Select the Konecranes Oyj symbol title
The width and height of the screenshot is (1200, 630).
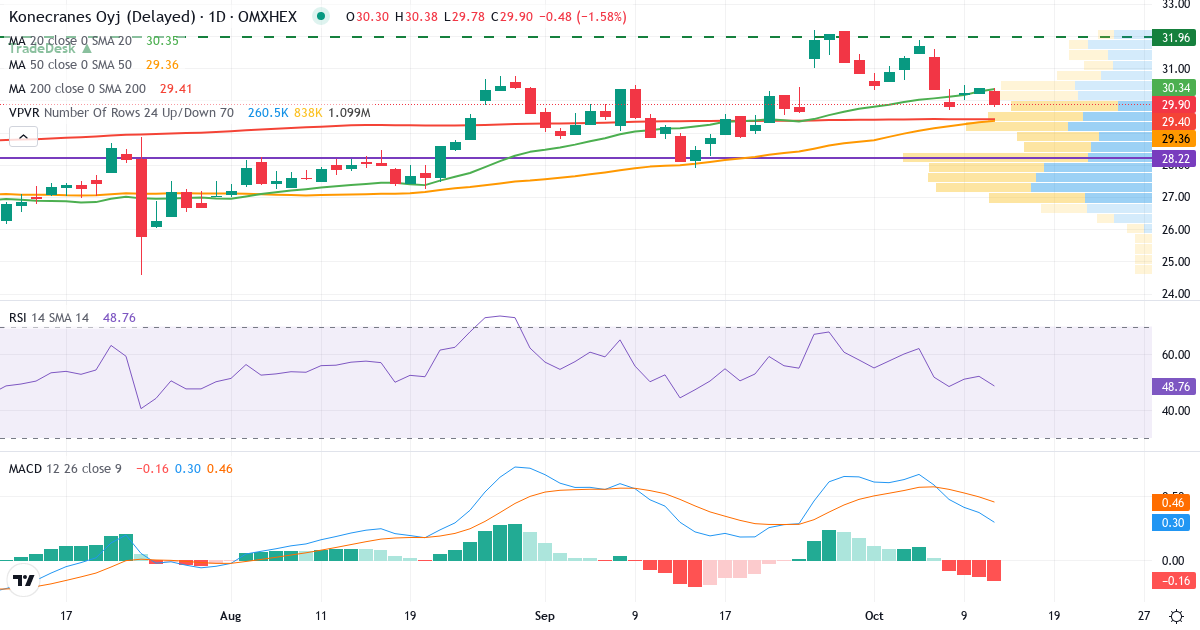click(153, 17)
